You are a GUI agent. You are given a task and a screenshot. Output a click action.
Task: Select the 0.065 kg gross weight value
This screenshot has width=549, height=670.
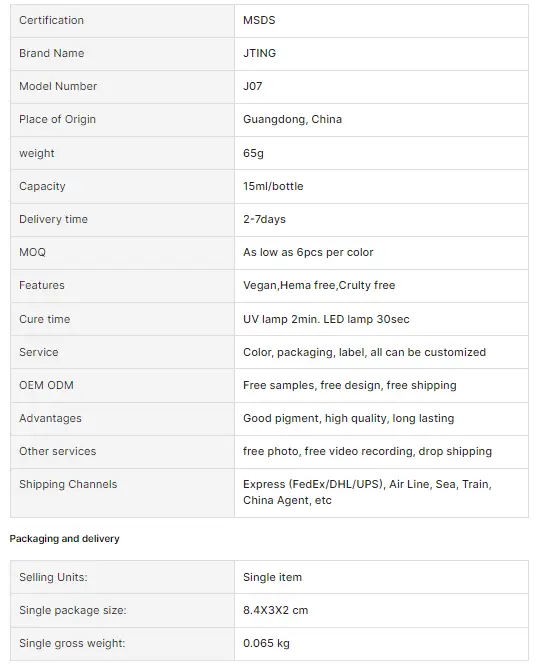point(266,644)
